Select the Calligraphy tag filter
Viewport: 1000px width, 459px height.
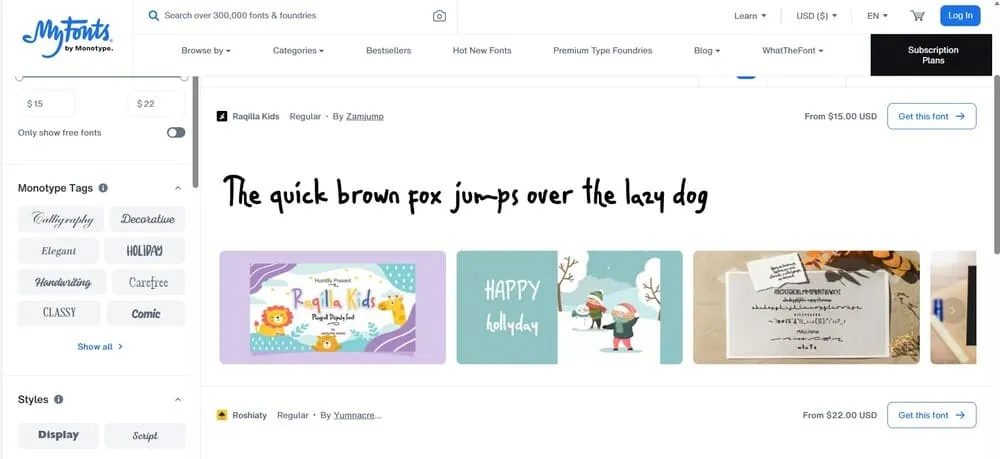pos(60,219)
